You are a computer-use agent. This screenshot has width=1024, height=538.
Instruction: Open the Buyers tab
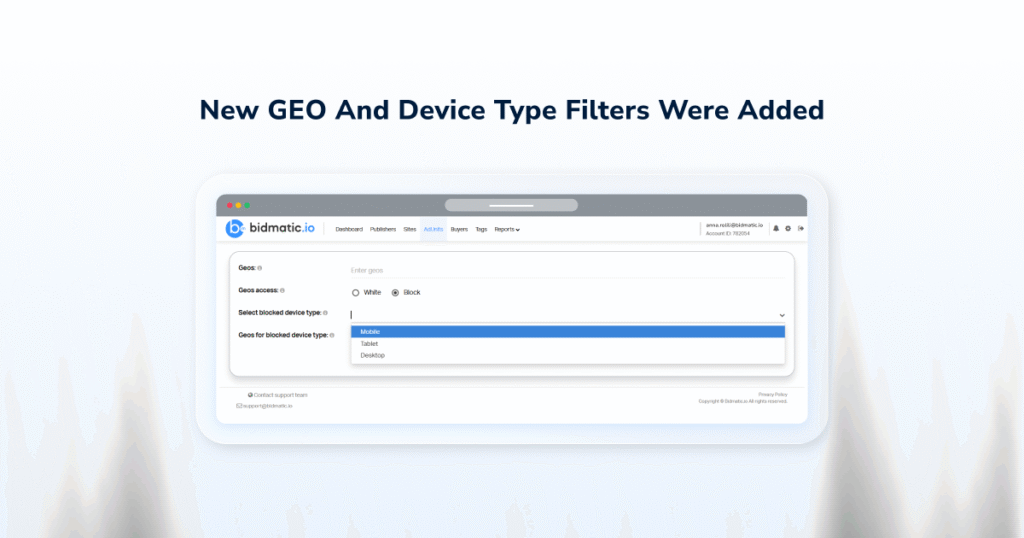tap(459, 229)
